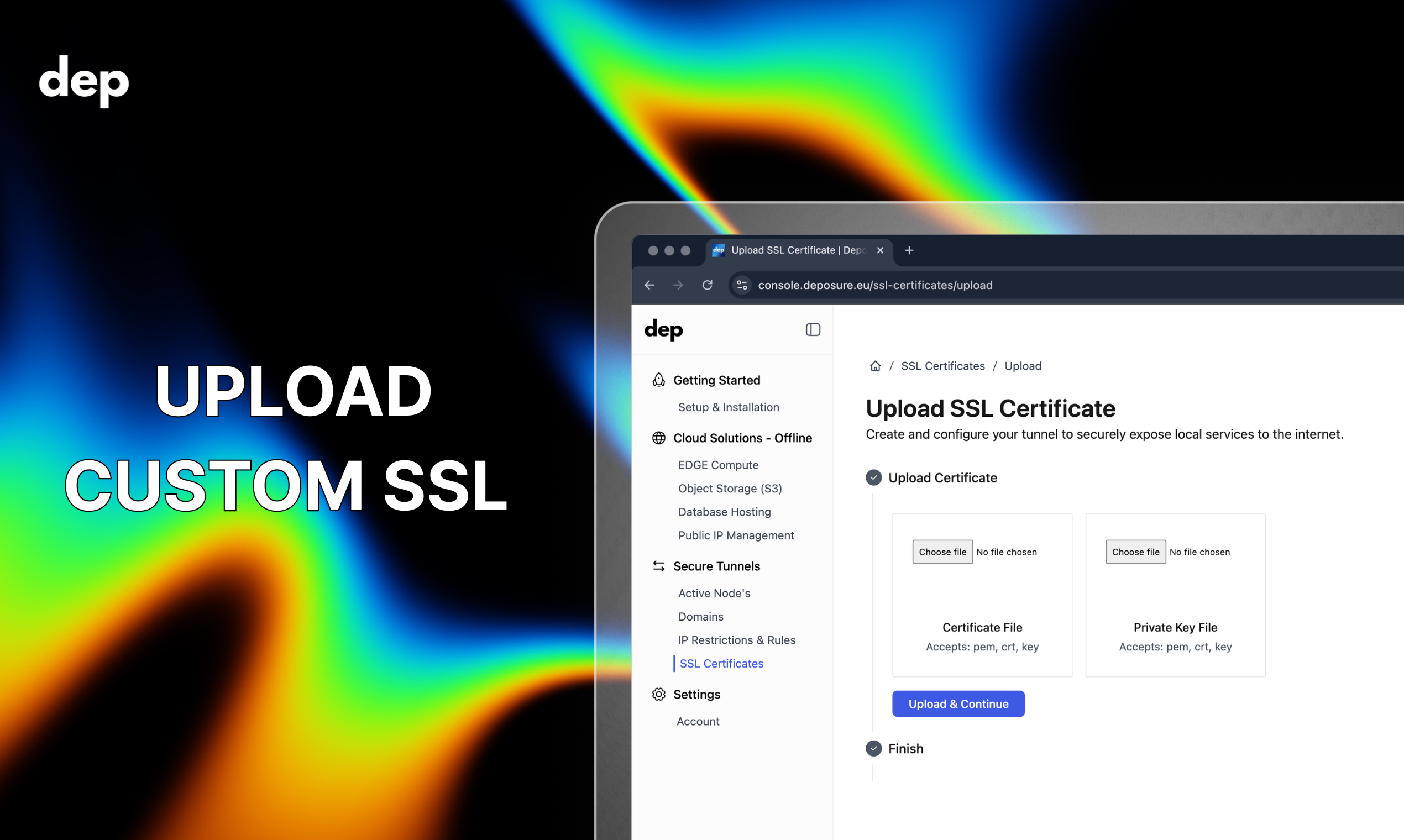The width and height of the screenshot is (1404, 840).
Task: Open Public IP Management
Action: coord(736,535)
